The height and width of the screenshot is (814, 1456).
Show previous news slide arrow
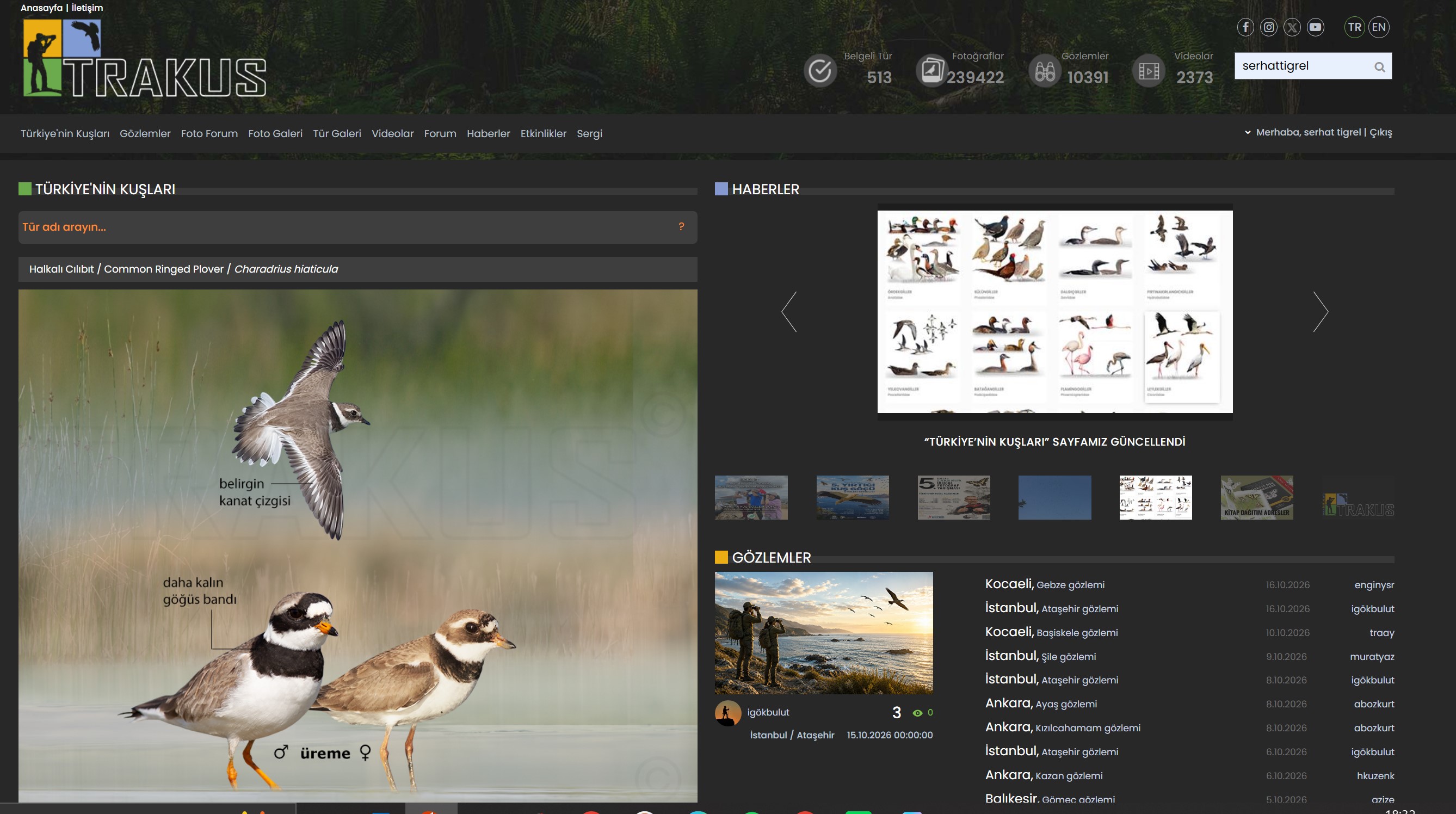[789, 311]
